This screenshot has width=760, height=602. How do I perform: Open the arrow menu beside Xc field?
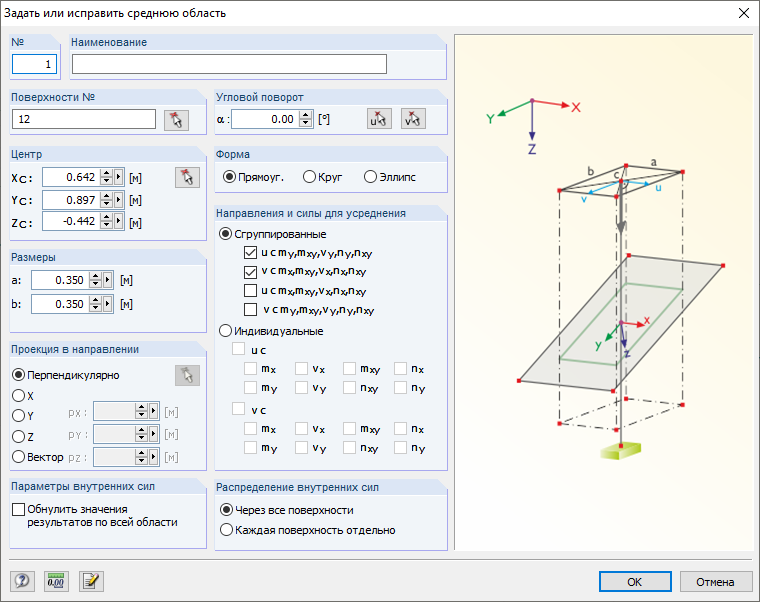point(119,177)
